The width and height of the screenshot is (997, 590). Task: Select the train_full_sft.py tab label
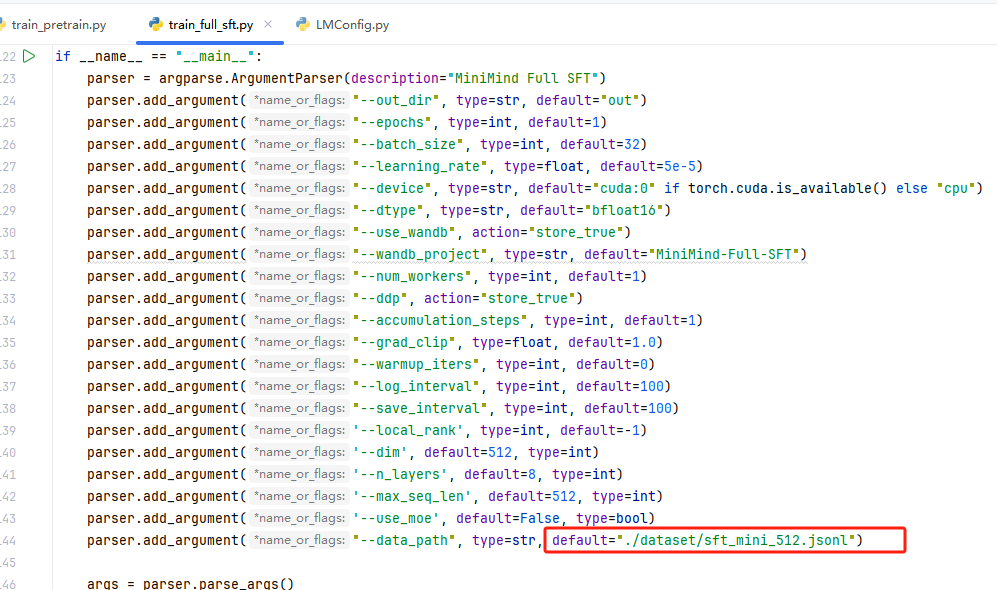coord(211,24)
